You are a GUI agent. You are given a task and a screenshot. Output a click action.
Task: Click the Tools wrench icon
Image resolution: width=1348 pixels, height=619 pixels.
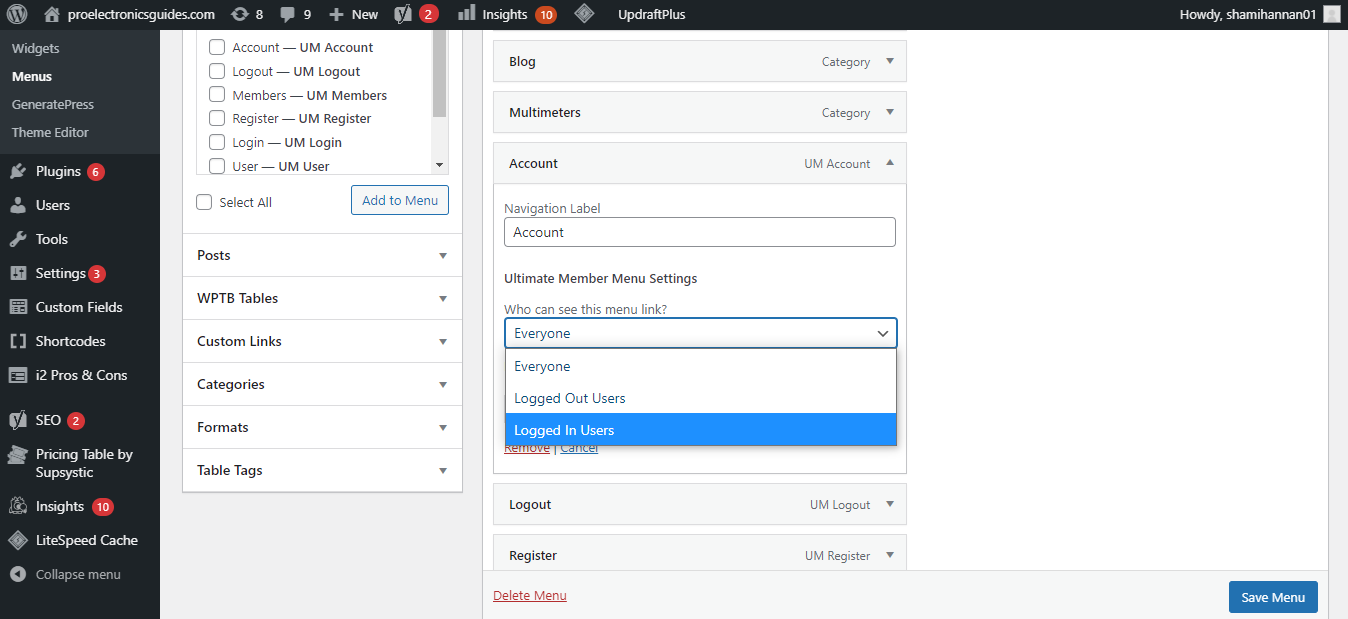tap(18, 240)
